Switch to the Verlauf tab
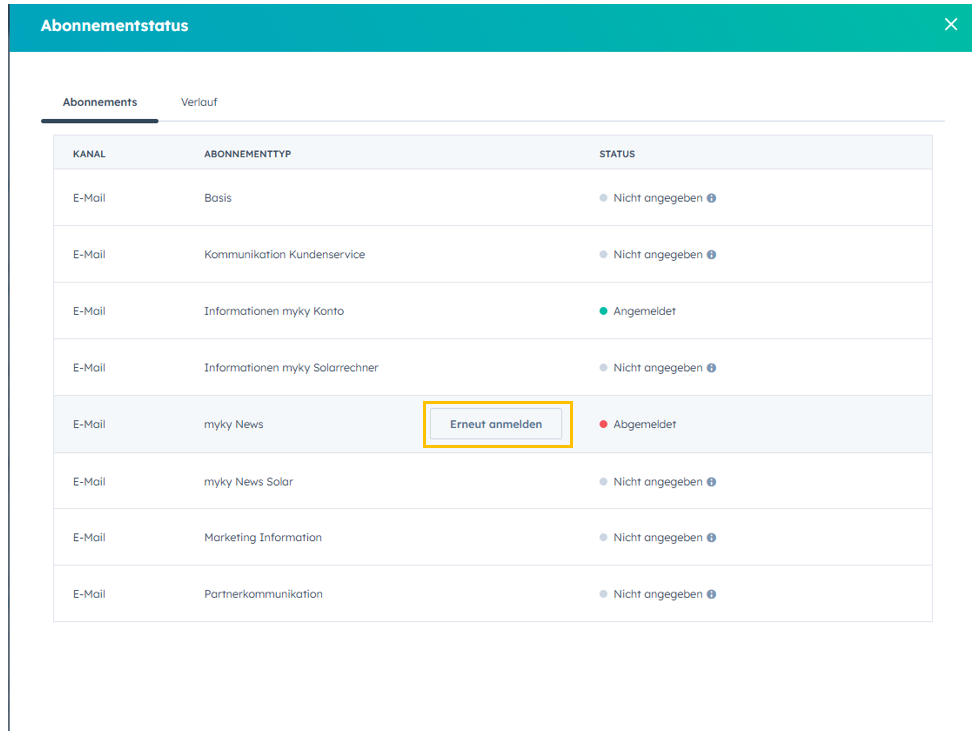Screen dimensions: 972x731 click(x=199, y=102)
